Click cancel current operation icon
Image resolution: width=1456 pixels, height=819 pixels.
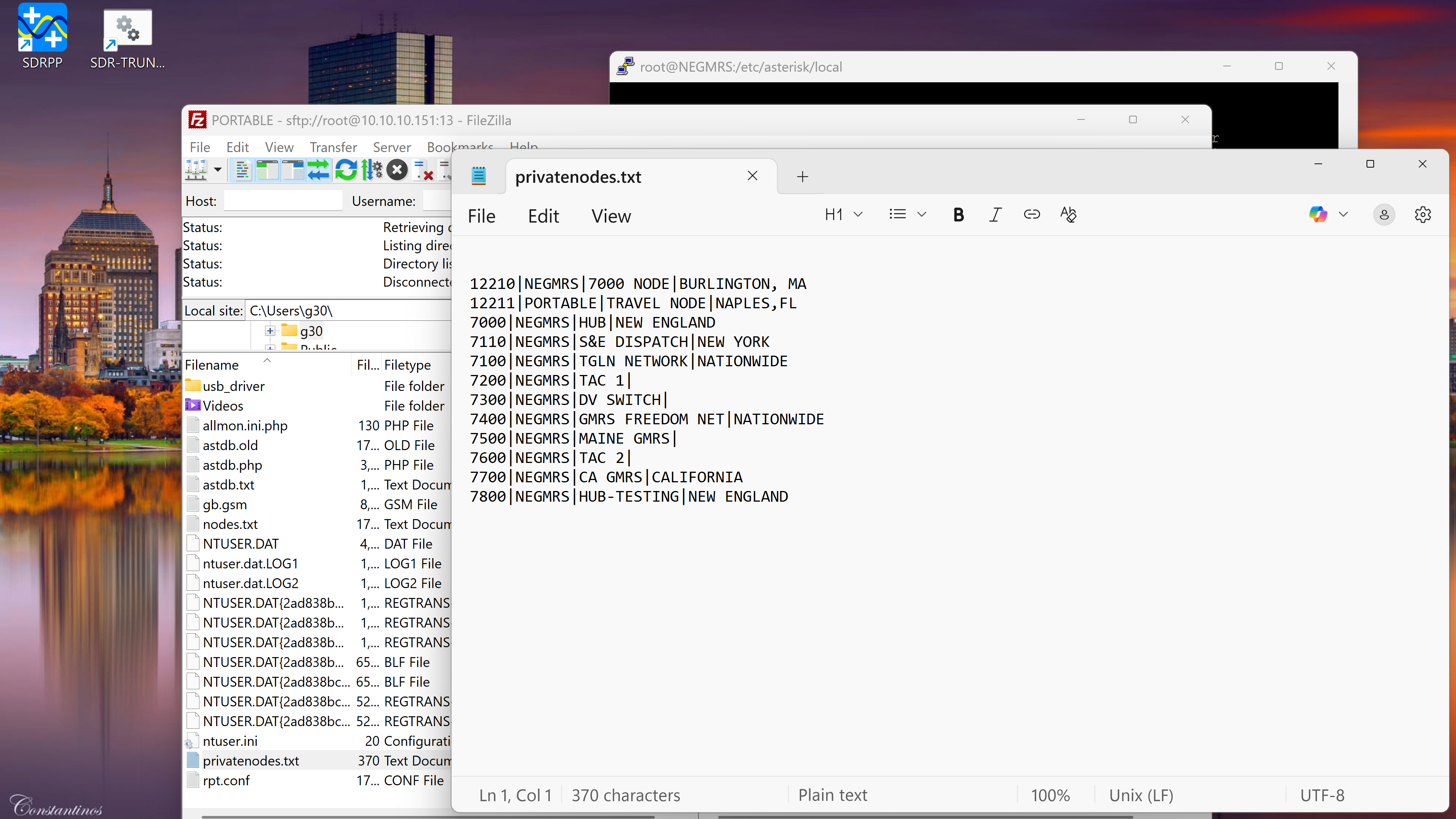[397, 169]
